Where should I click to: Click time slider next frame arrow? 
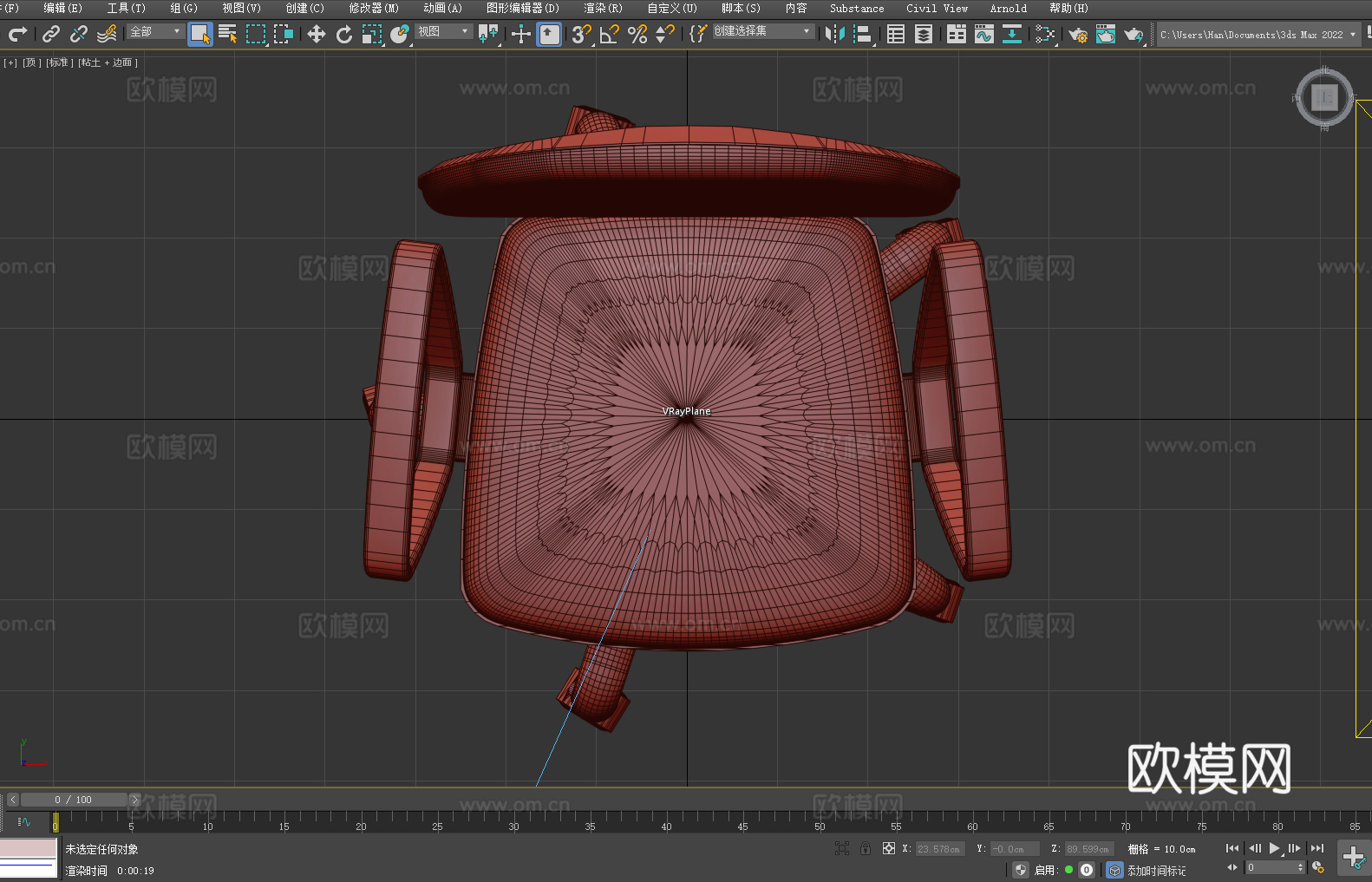click(134, 800)
